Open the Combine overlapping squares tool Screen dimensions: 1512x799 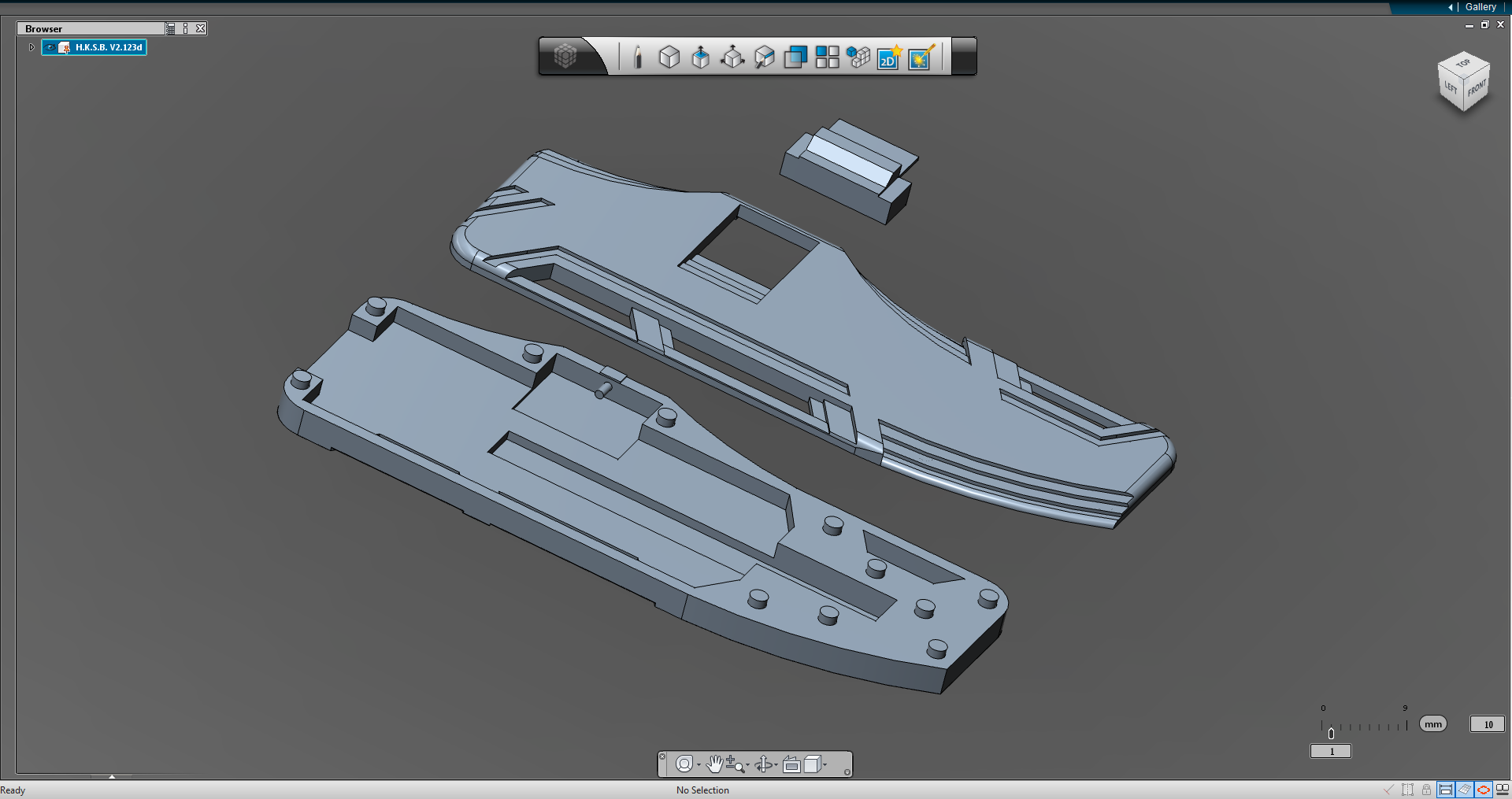[795, 57]
